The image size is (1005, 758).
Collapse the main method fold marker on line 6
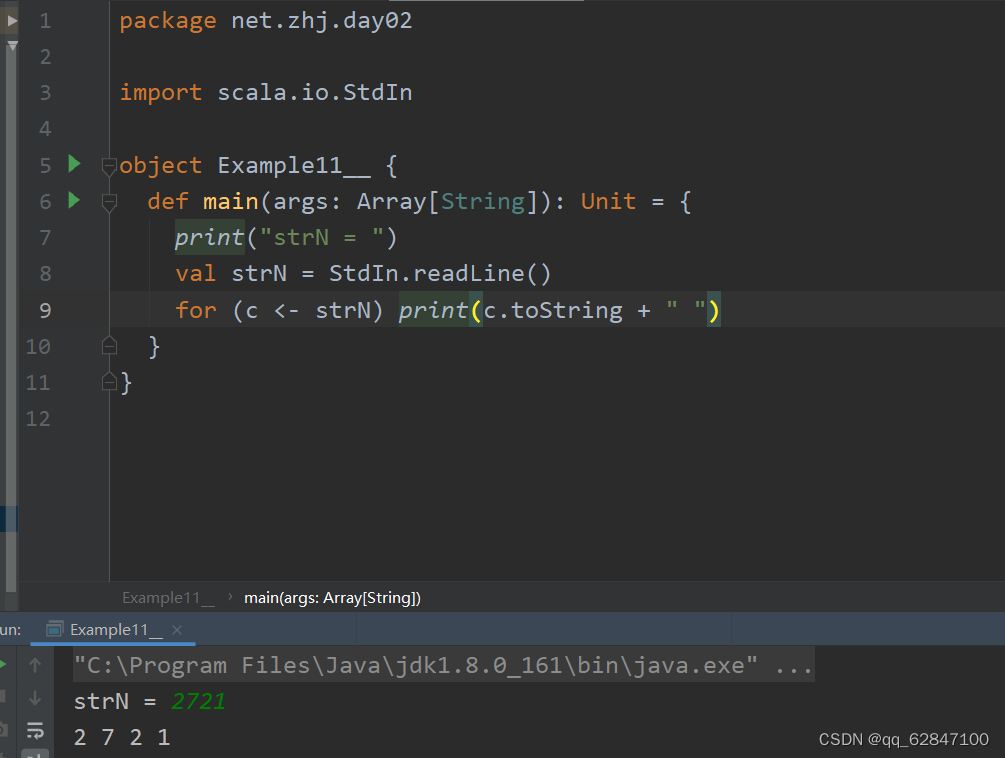click(x=109, y=202)
